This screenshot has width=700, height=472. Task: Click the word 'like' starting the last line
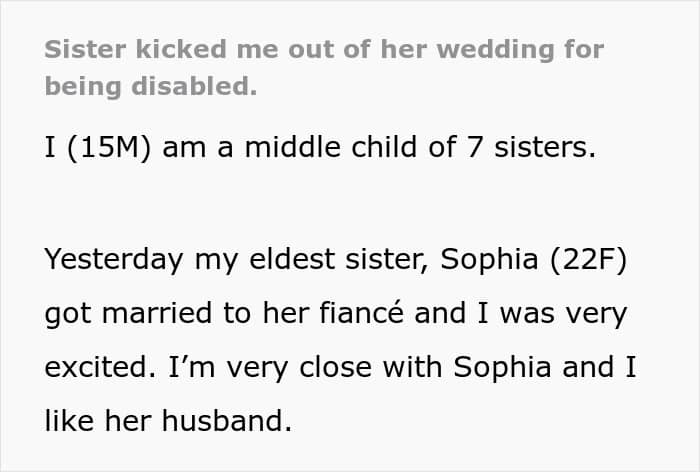click(x=69, y=421)
